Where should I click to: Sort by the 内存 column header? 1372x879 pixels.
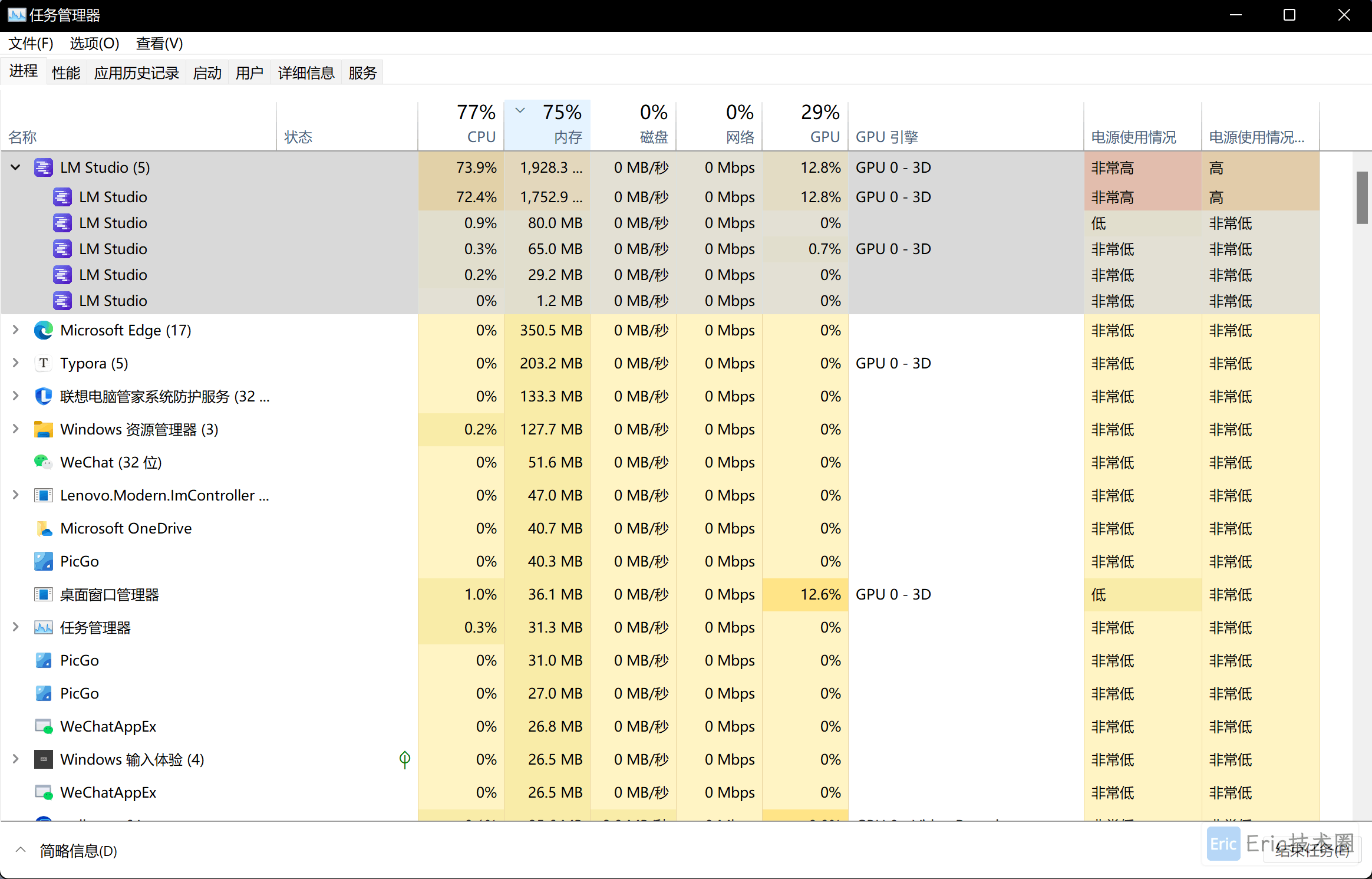[548, 125]
